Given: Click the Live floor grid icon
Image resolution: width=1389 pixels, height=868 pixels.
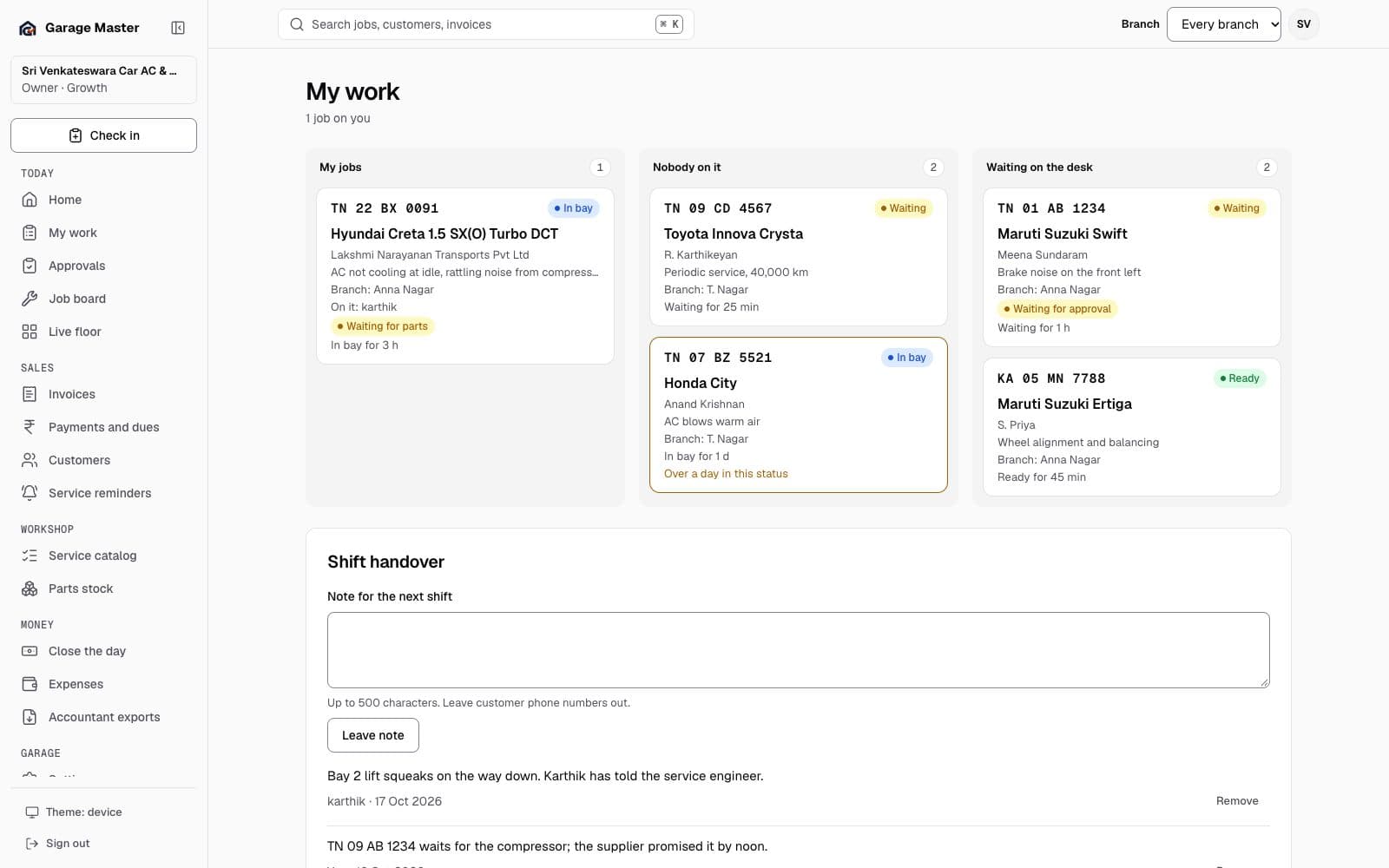Looking at the screenshot, I should (x=30, y=332).
